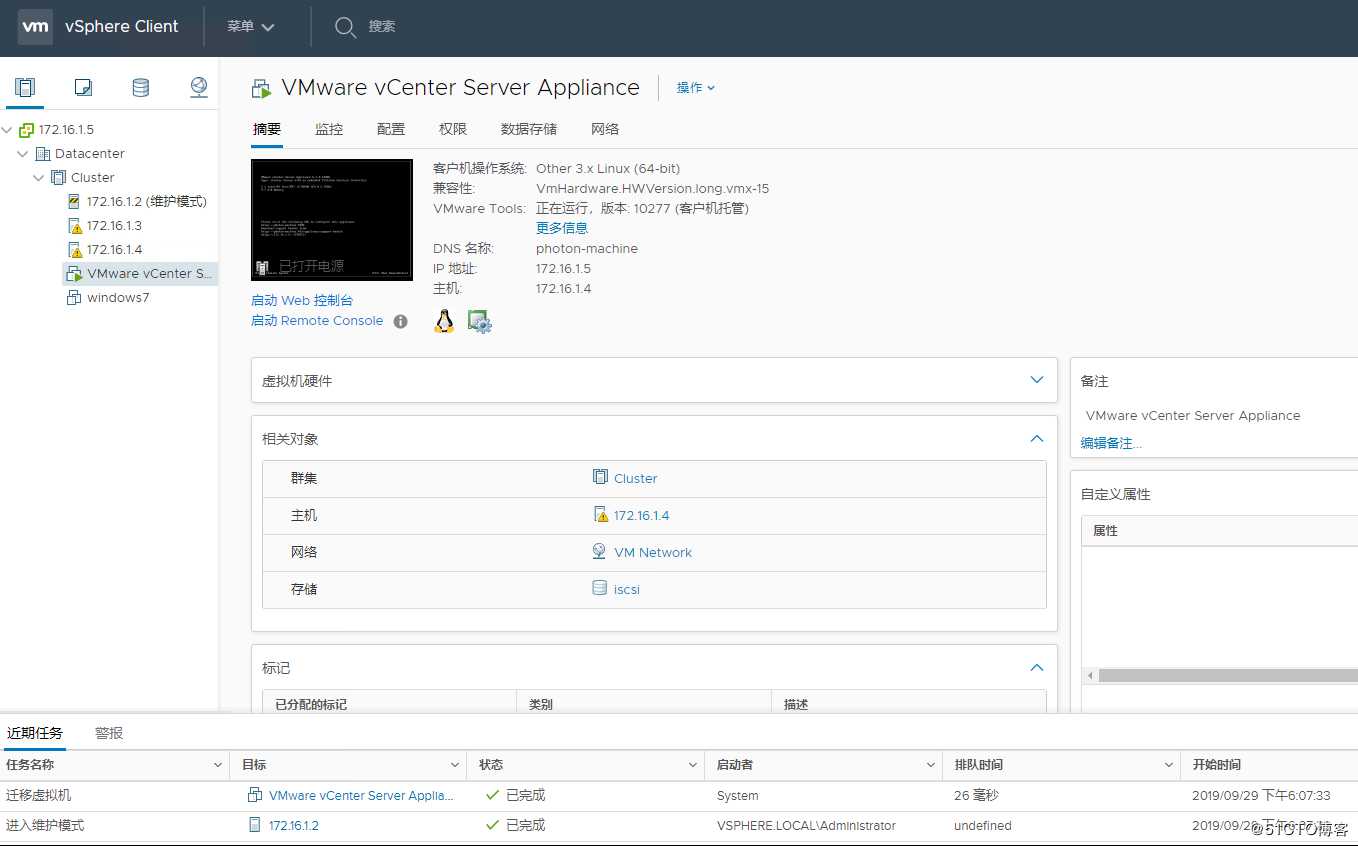
Task: Click host icon in related objects row
Action: pyautogui.click(x=600, y=515)
